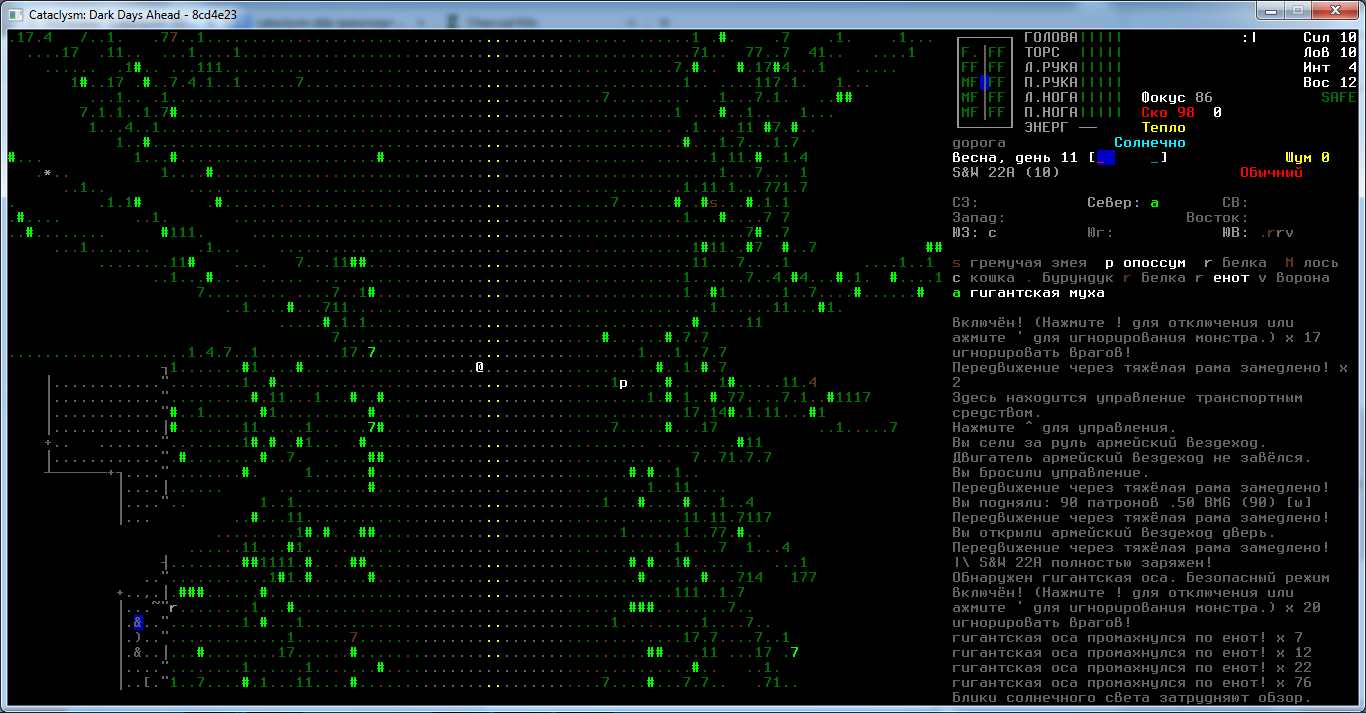
Task: Click the Вос 12 perception stat
Action: click(1330, 82)
